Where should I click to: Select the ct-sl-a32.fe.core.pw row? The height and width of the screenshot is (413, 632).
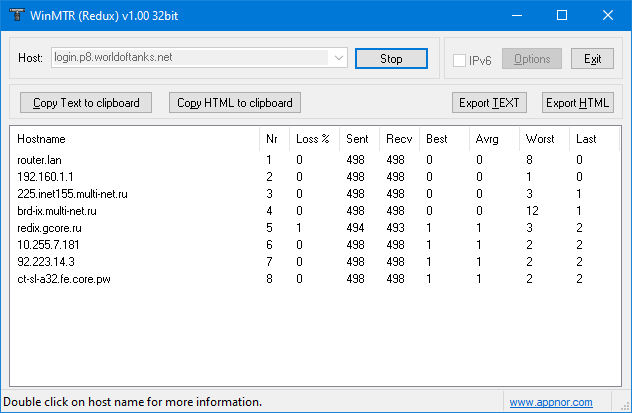click(315, 279)
